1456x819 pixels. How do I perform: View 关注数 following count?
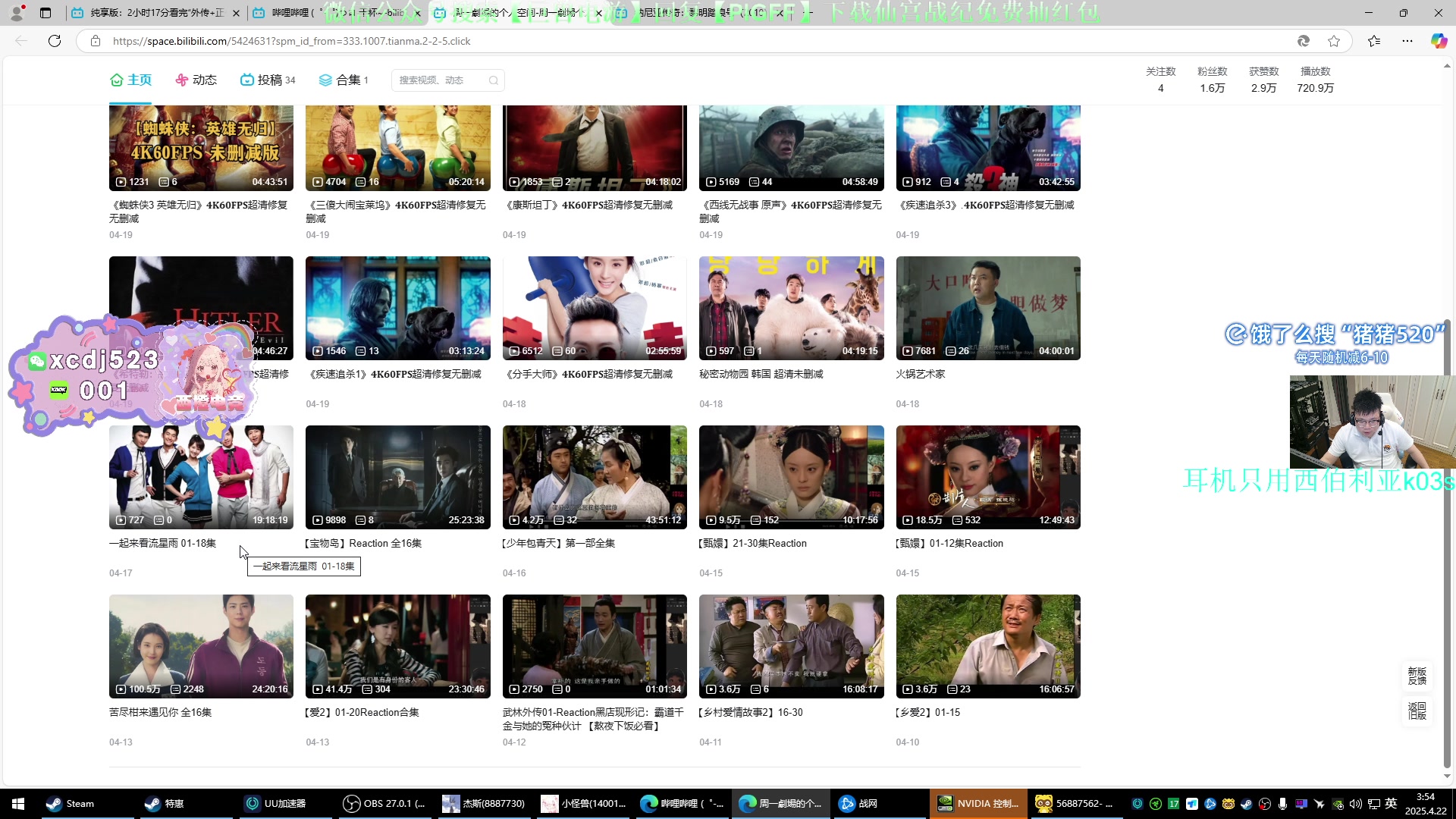1160,80
